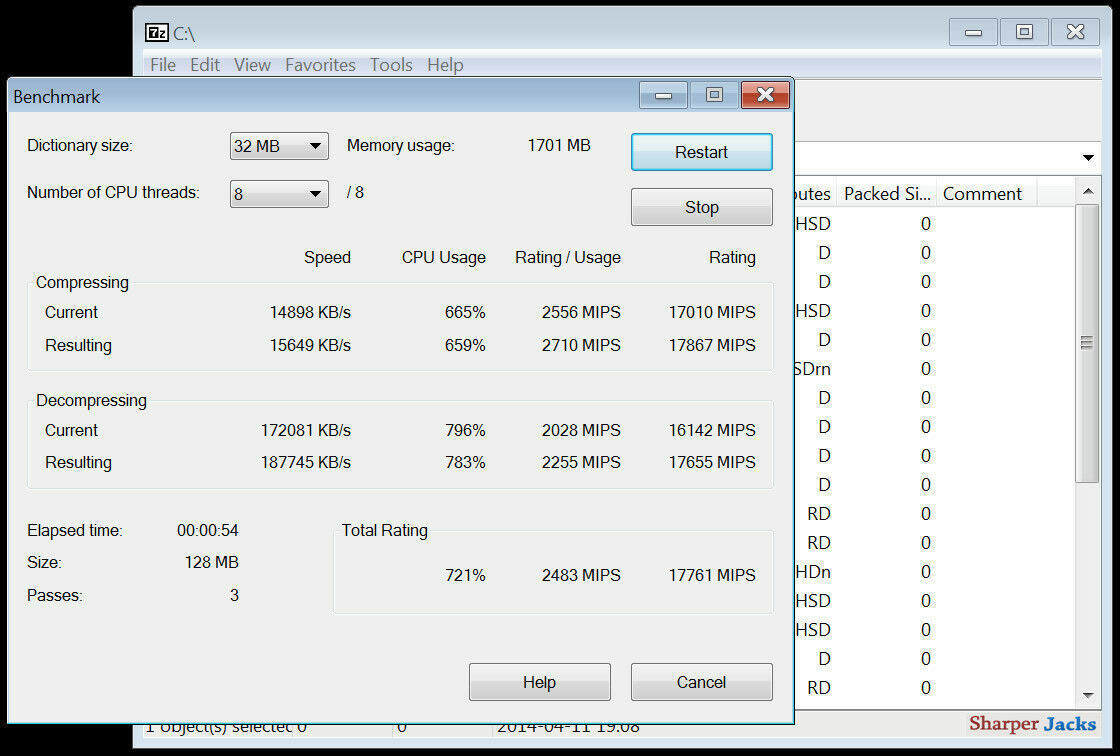The image size is (1120, 756).
Task: Maximize the Benchmark dialog
Action: pyautogui.click(x=714, y=95)
